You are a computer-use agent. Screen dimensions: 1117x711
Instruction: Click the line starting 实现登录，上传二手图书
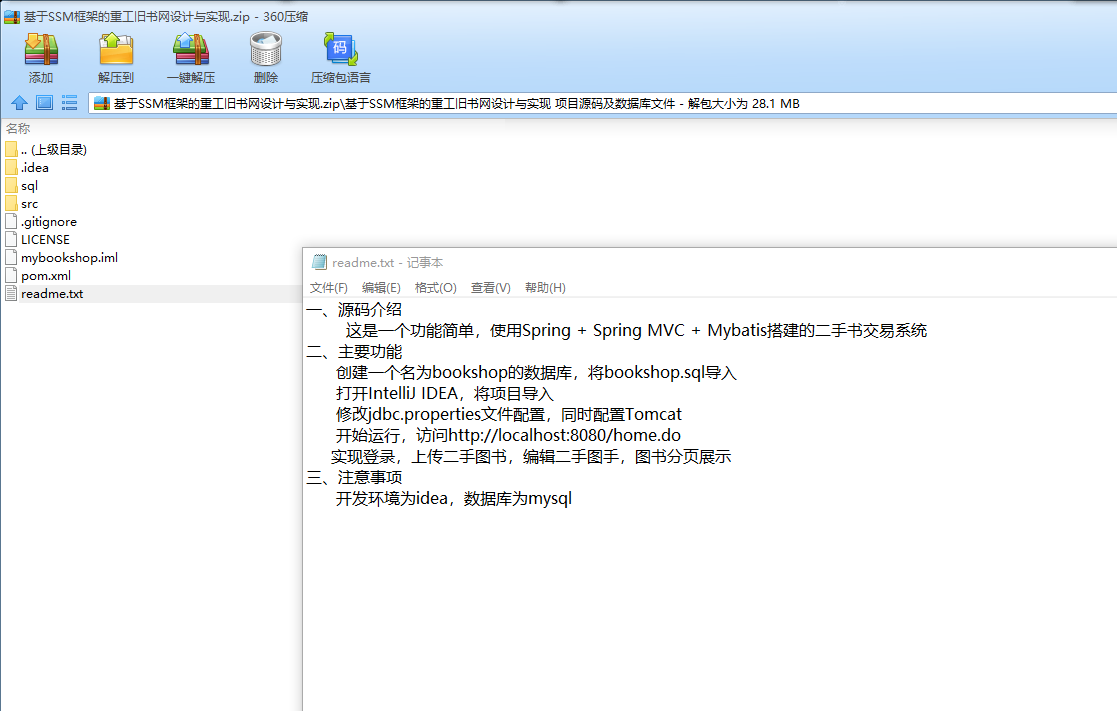pyautogui.click(x=531, y=457)
